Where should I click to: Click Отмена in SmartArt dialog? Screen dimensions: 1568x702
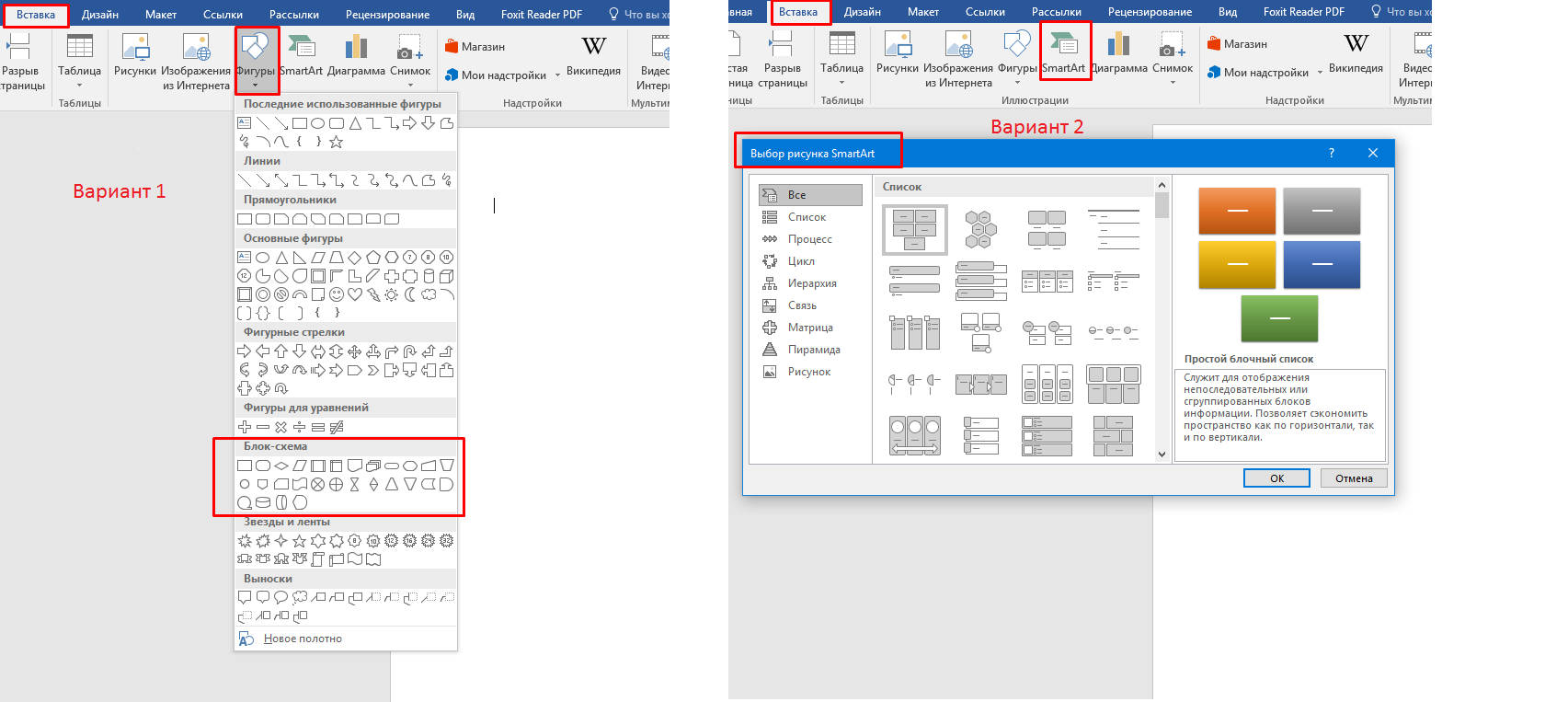coord(1354,478)
